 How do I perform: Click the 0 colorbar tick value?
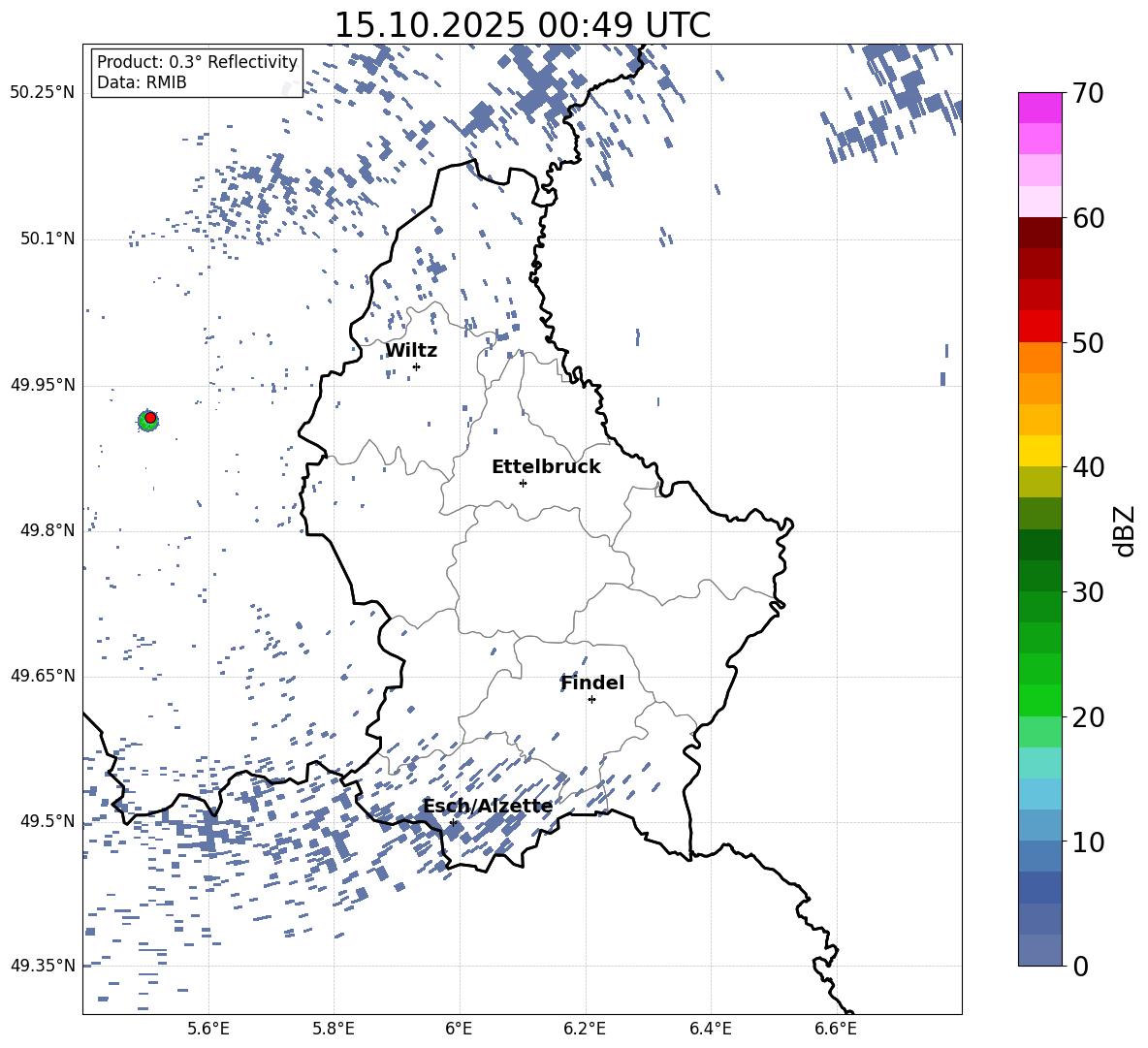coord(1080,966)
